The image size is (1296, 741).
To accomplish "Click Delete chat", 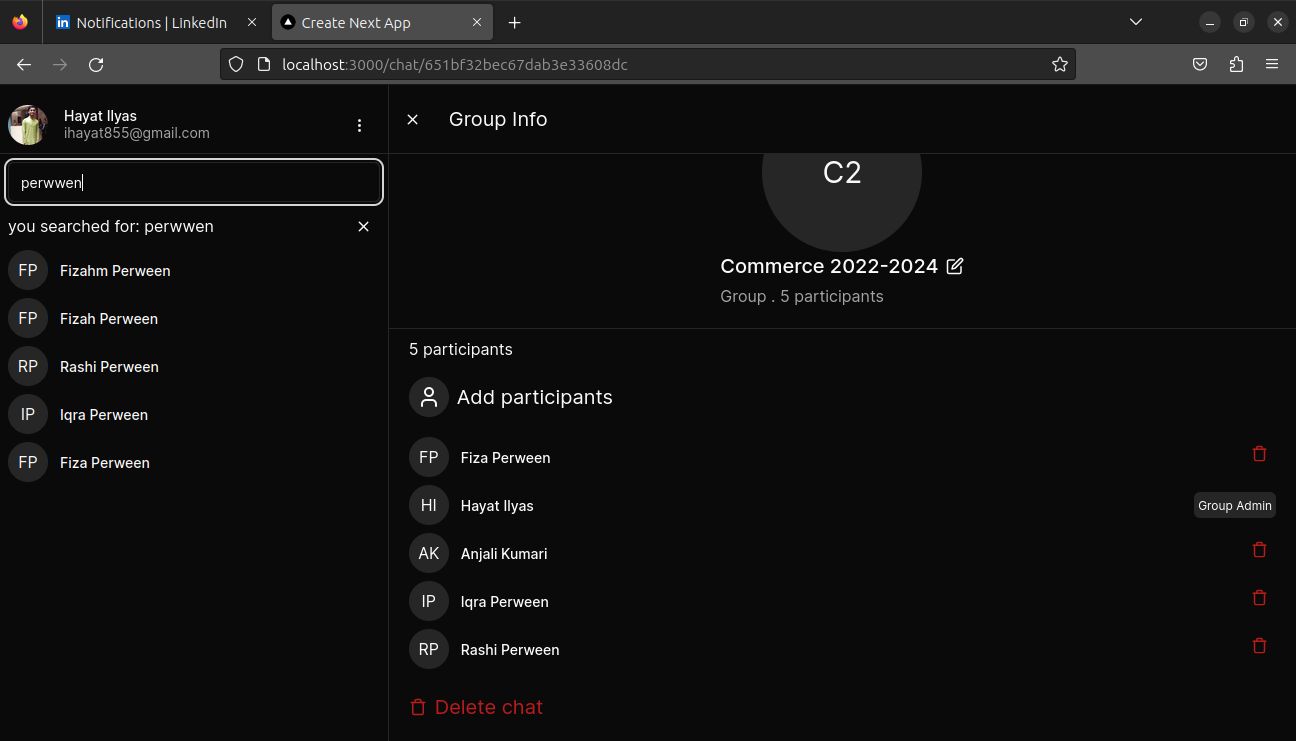I will click(x=476, y=707).
